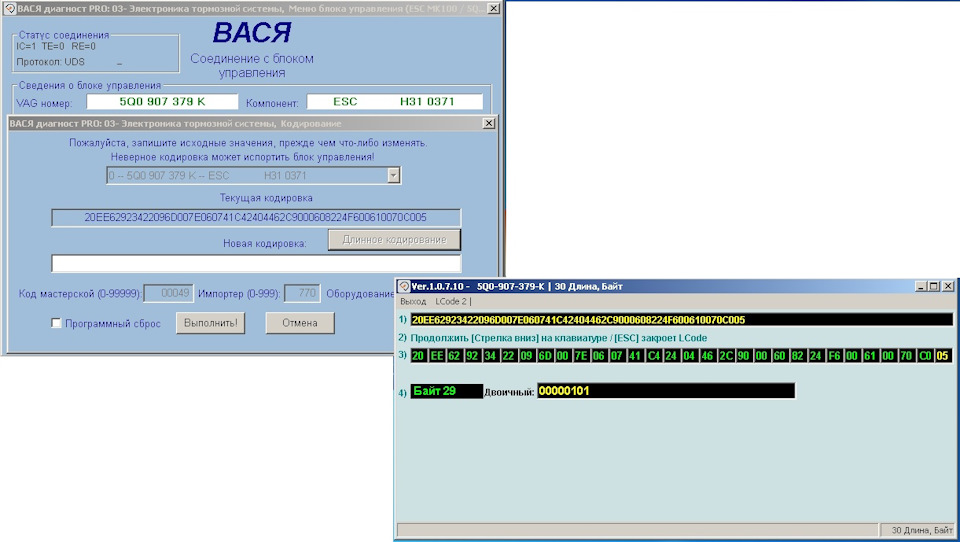Minimize the LCode window

coord(921,286)
